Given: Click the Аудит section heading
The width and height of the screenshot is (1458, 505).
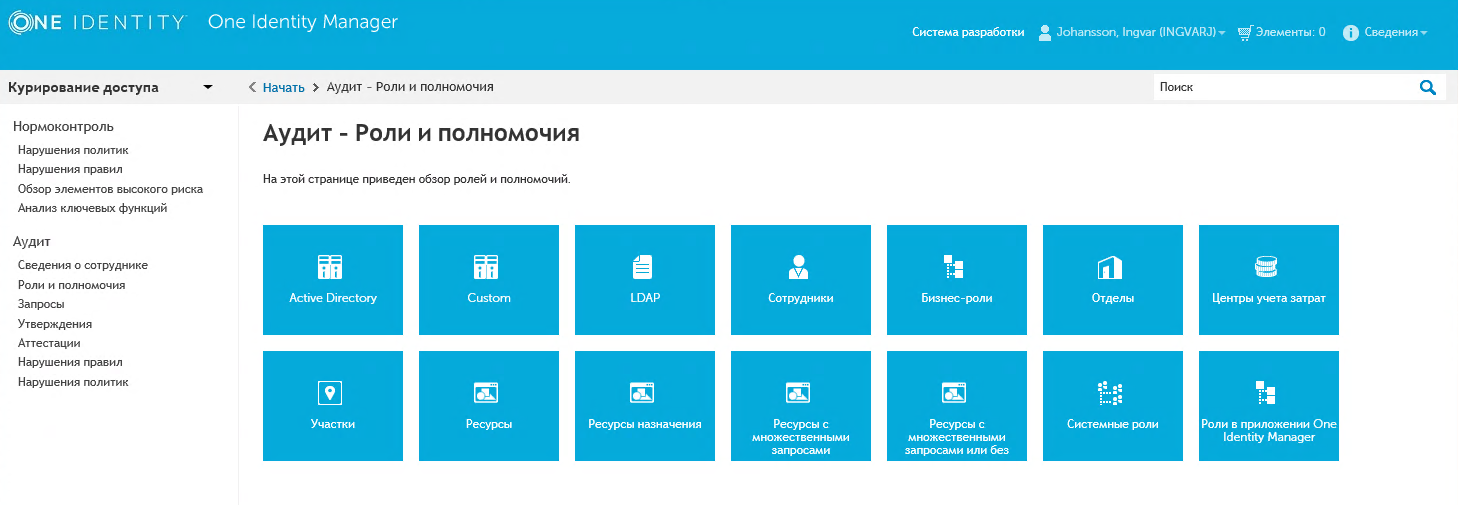Looking at the screenshot, I should [x=32, y=242].
